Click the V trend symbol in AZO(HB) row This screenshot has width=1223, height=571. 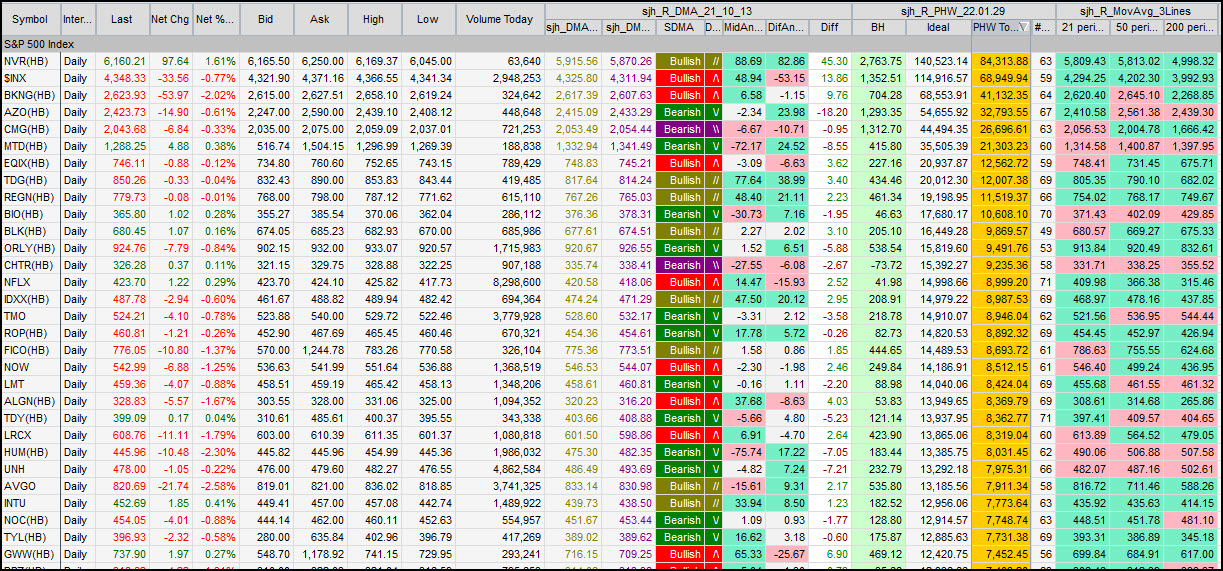[x=715, y=112]
